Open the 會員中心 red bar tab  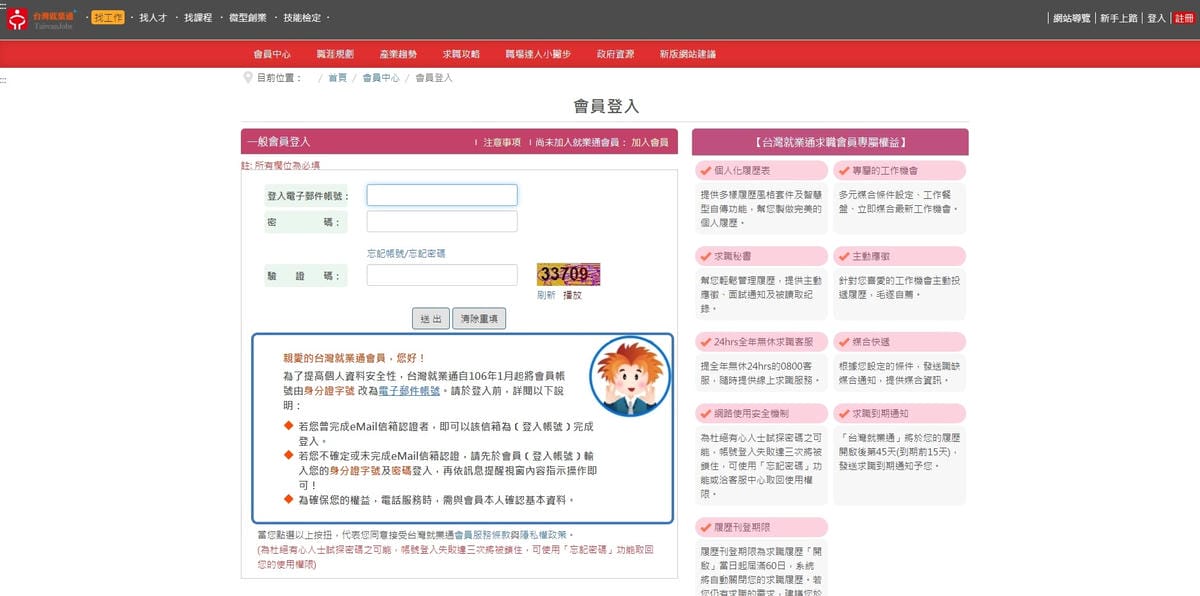272,54
